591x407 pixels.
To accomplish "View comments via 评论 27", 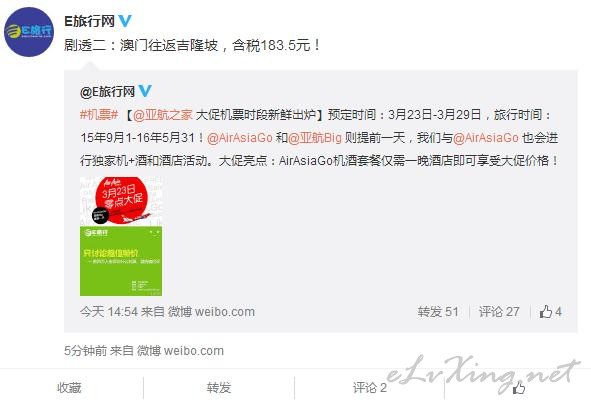I will click(499, 312).
